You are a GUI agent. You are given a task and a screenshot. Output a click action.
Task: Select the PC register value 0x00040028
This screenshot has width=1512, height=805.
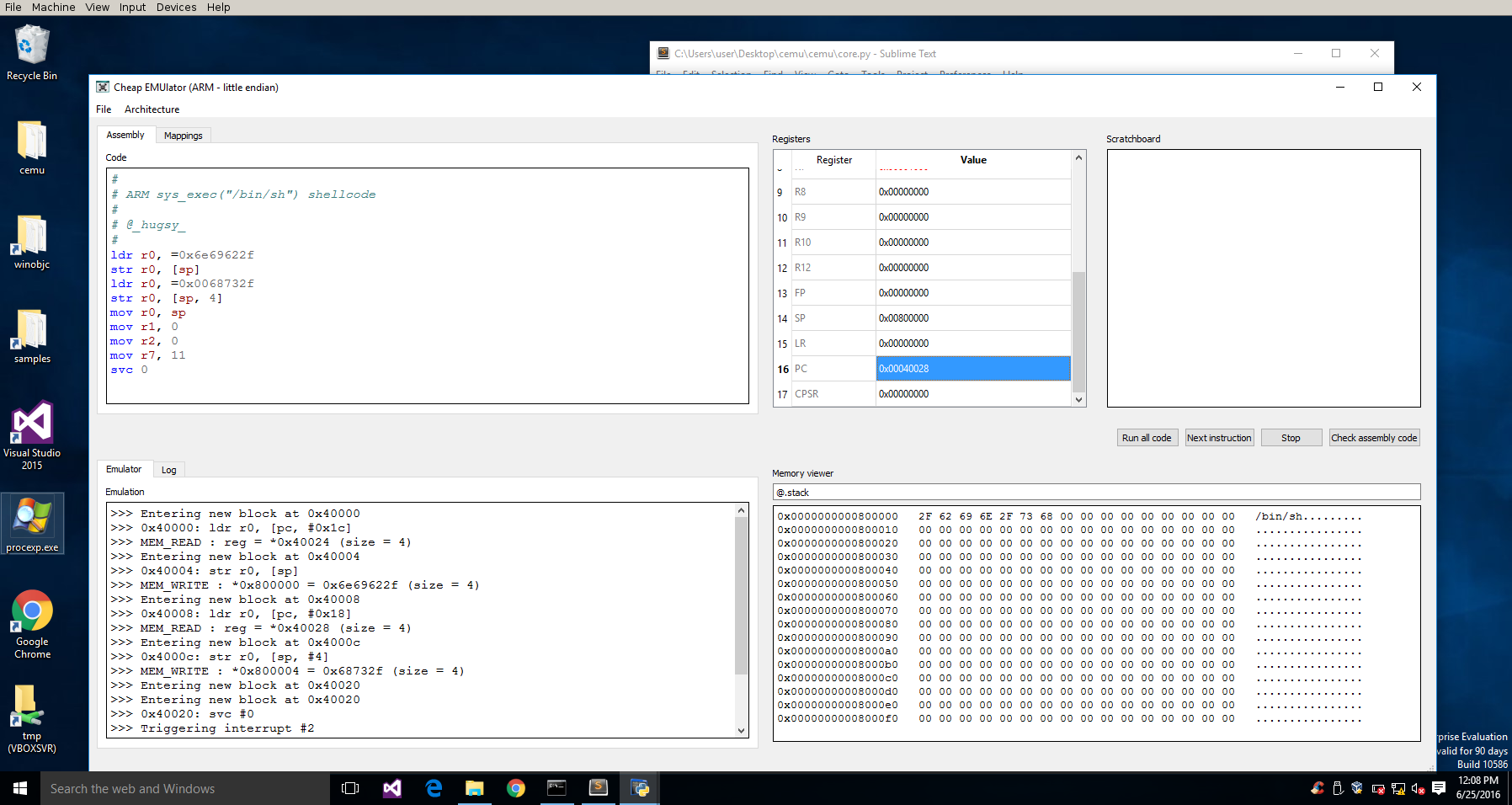(x=973, y=369)
